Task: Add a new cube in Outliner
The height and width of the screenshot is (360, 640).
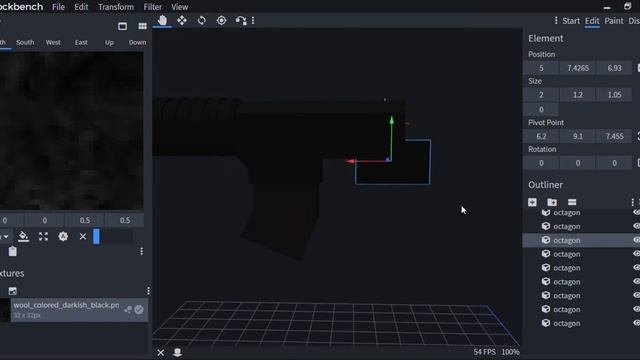Action: [x=532, y=202]
